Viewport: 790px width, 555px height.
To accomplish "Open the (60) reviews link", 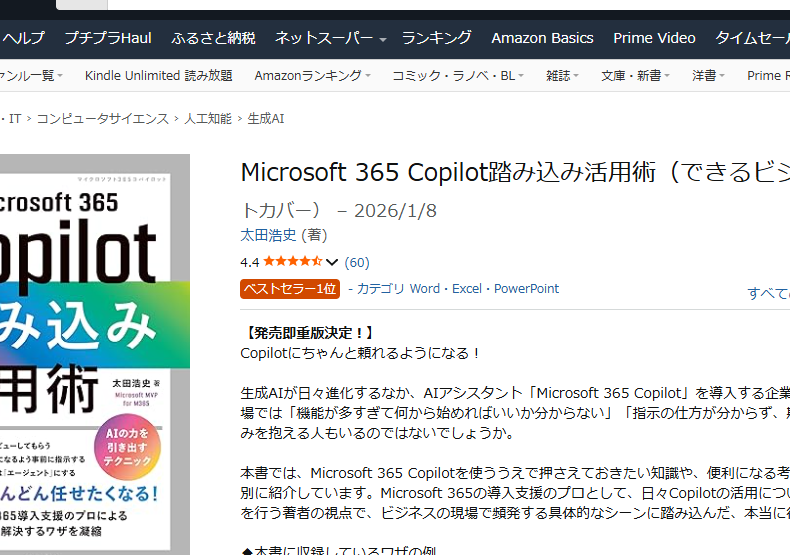I will click(357, 262).
